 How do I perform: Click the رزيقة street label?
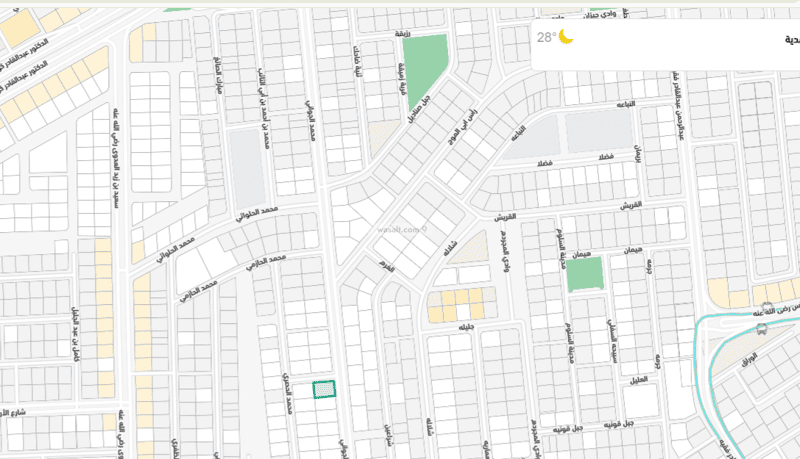[403, 34]
